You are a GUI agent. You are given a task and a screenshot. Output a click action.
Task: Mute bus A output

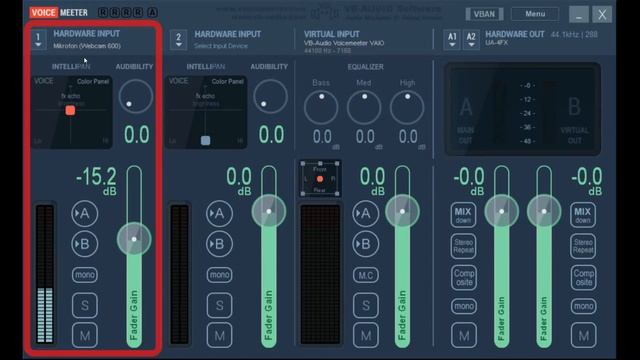tap(464, 336)
